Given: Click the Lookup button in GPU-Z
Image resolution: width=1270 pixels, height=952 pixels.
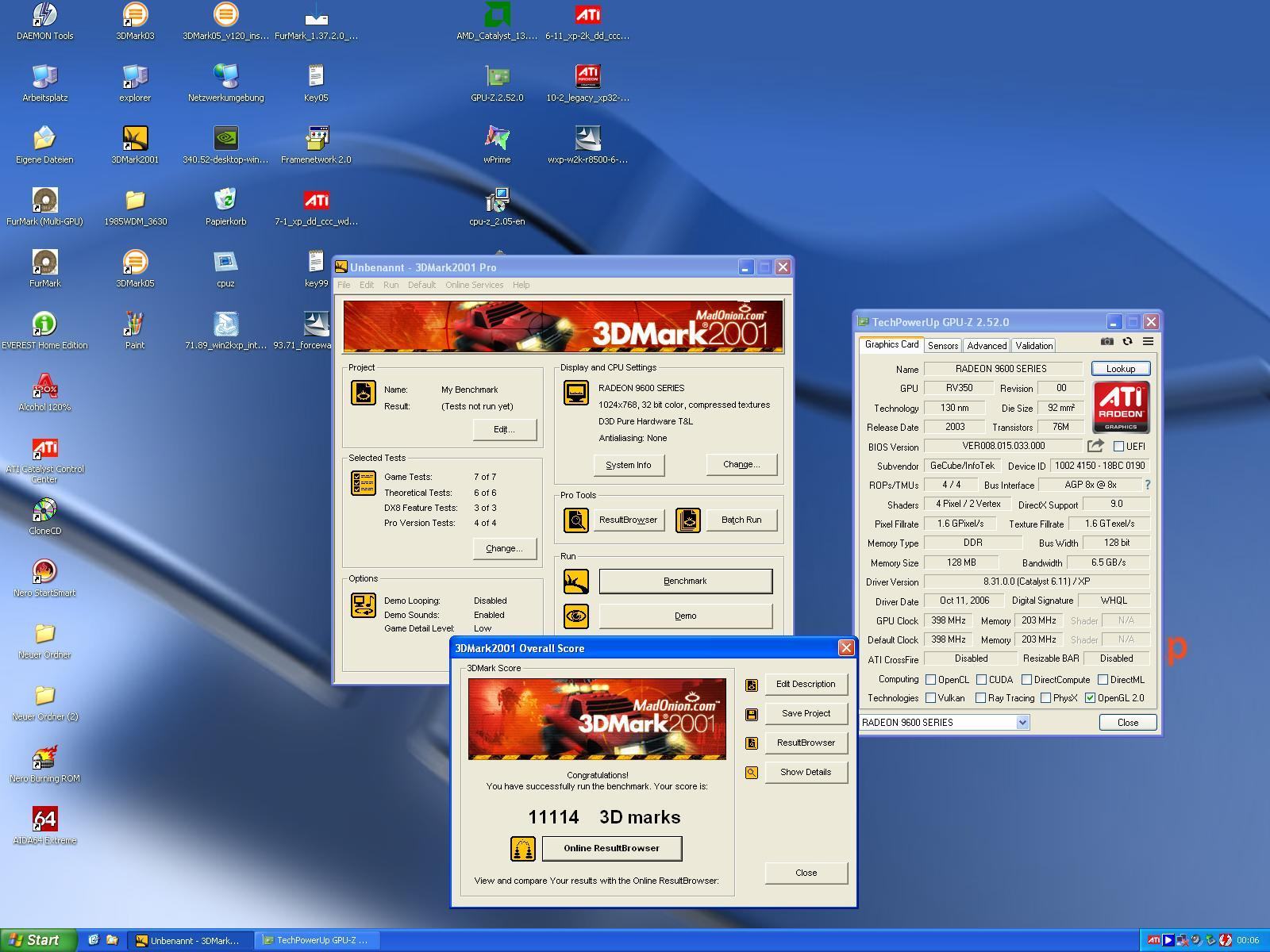Looking at the screenshot, I should 1120,369.
